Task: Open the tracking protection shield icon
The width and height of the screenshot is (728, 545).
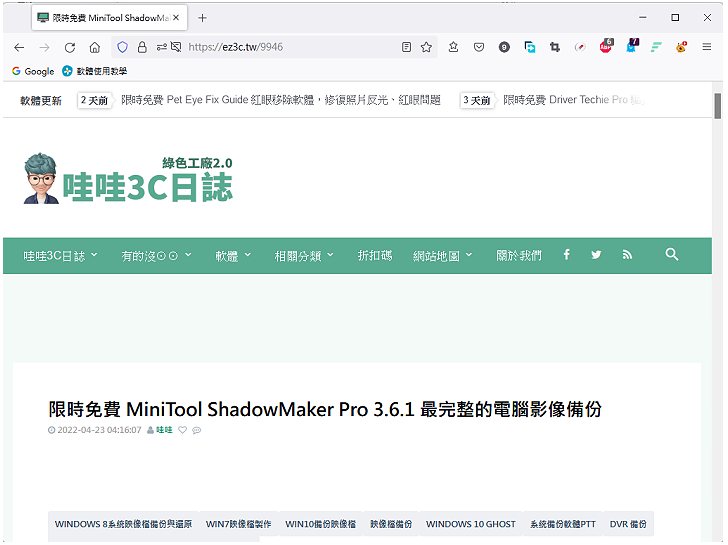Action: pos(123,47)
